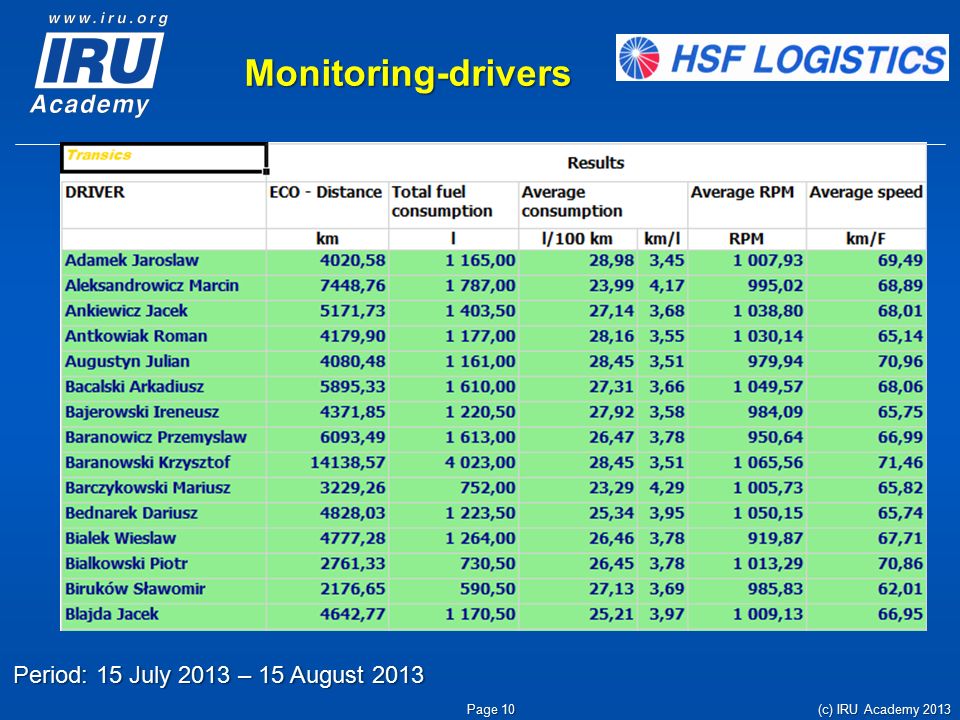Click distance value 2176,65
Image resolution: width=960 pixels, height=720 pixels.
point(353,589)
